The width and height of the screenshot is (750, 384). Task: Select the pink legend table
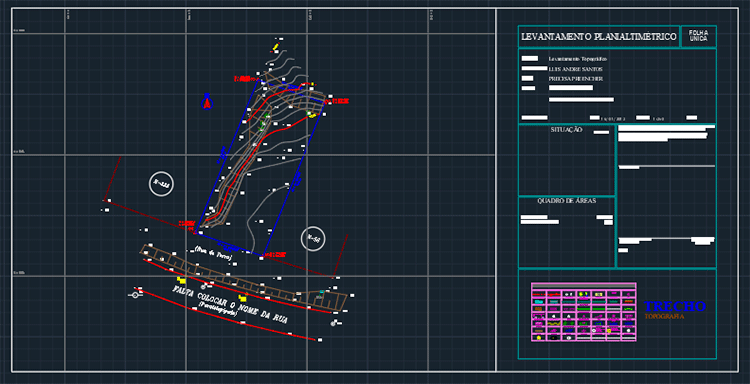pos(584,312)
